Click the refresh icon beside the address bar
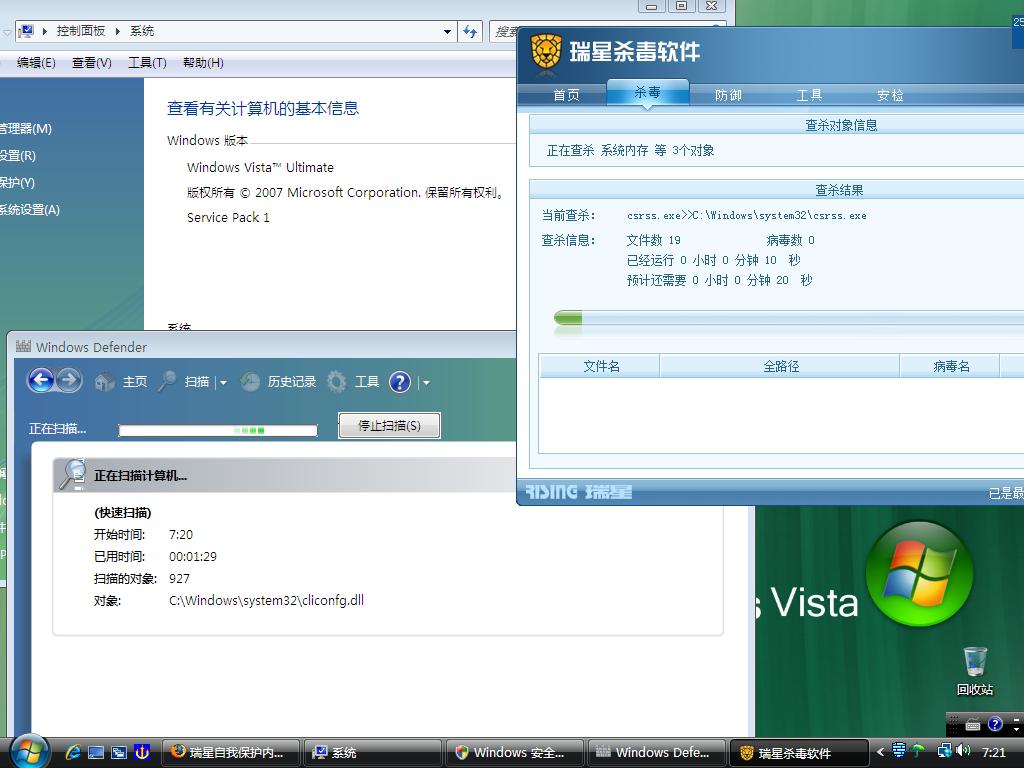This screenshot has height=768, width=1024. pyautogui.click(x=470, y=31)
